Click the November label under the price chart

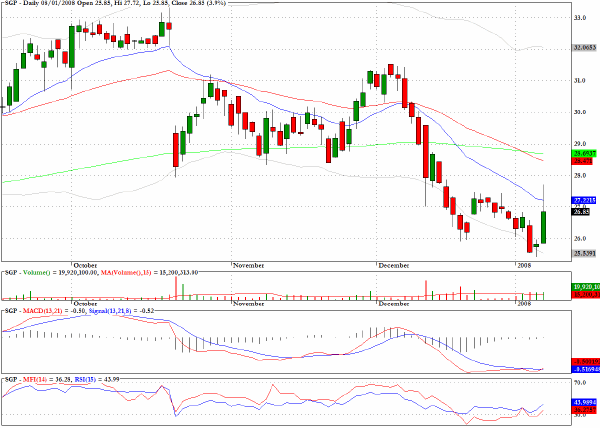(248, 265)
